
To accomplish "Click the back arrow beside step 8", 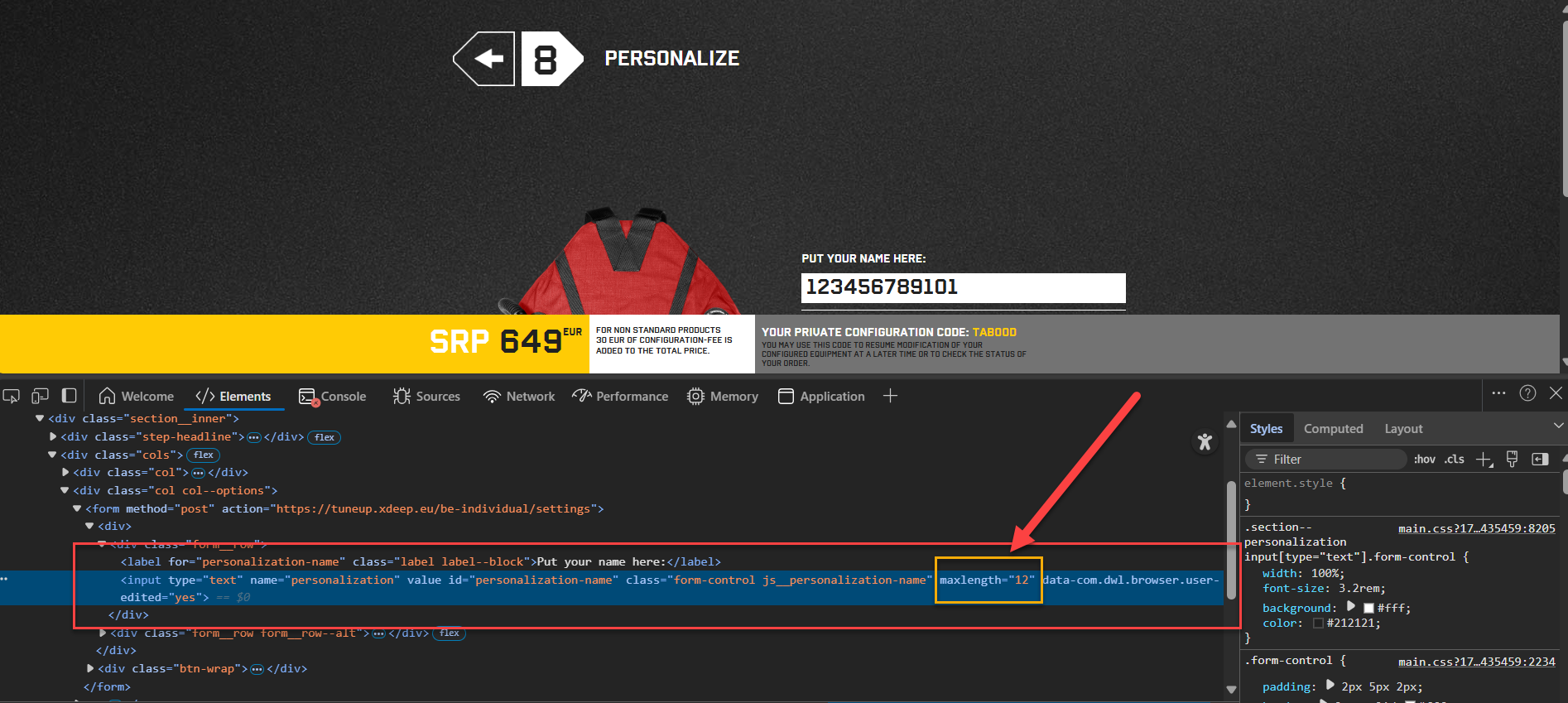I will click(485, 59).
